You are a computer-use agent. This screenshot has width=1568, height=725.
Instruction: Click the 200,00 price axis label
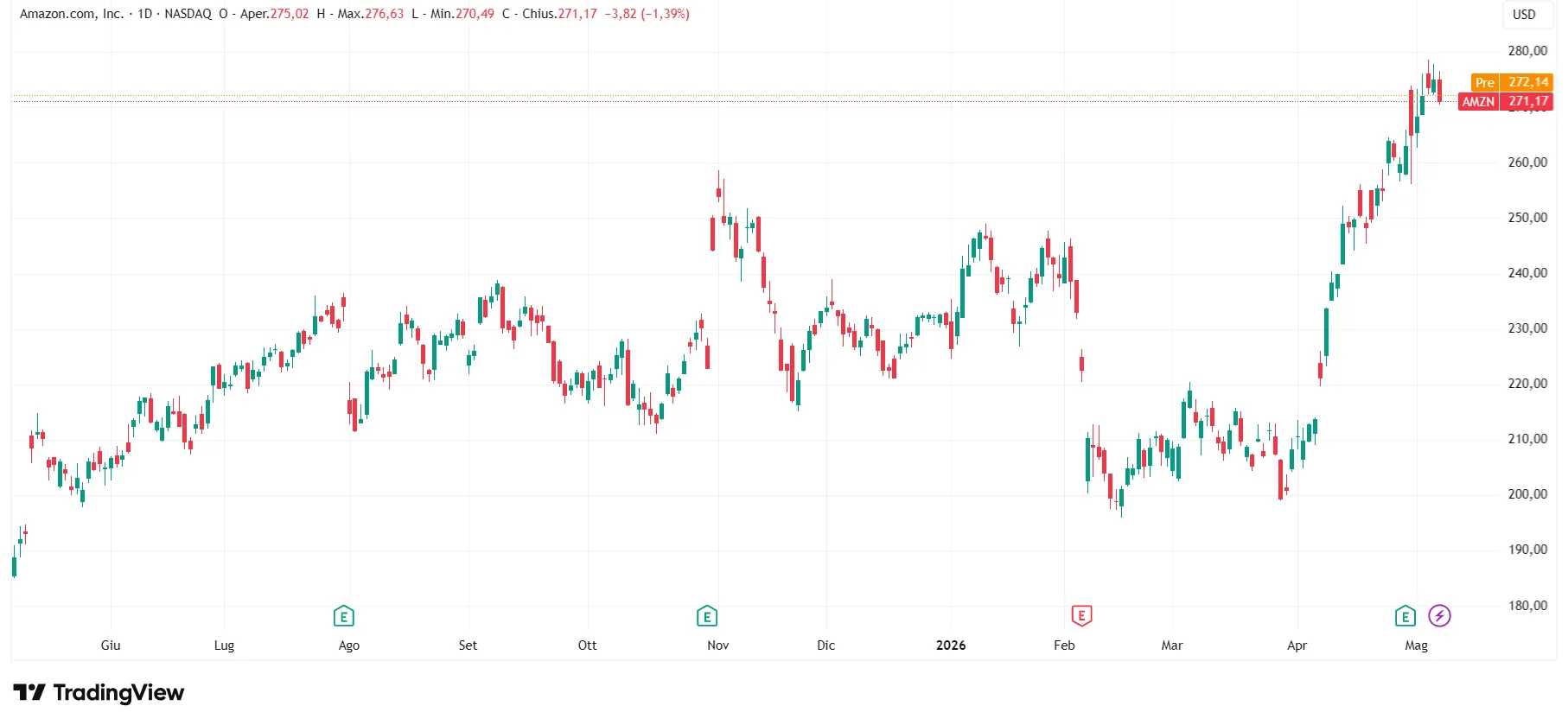[x=1527, y=494]
